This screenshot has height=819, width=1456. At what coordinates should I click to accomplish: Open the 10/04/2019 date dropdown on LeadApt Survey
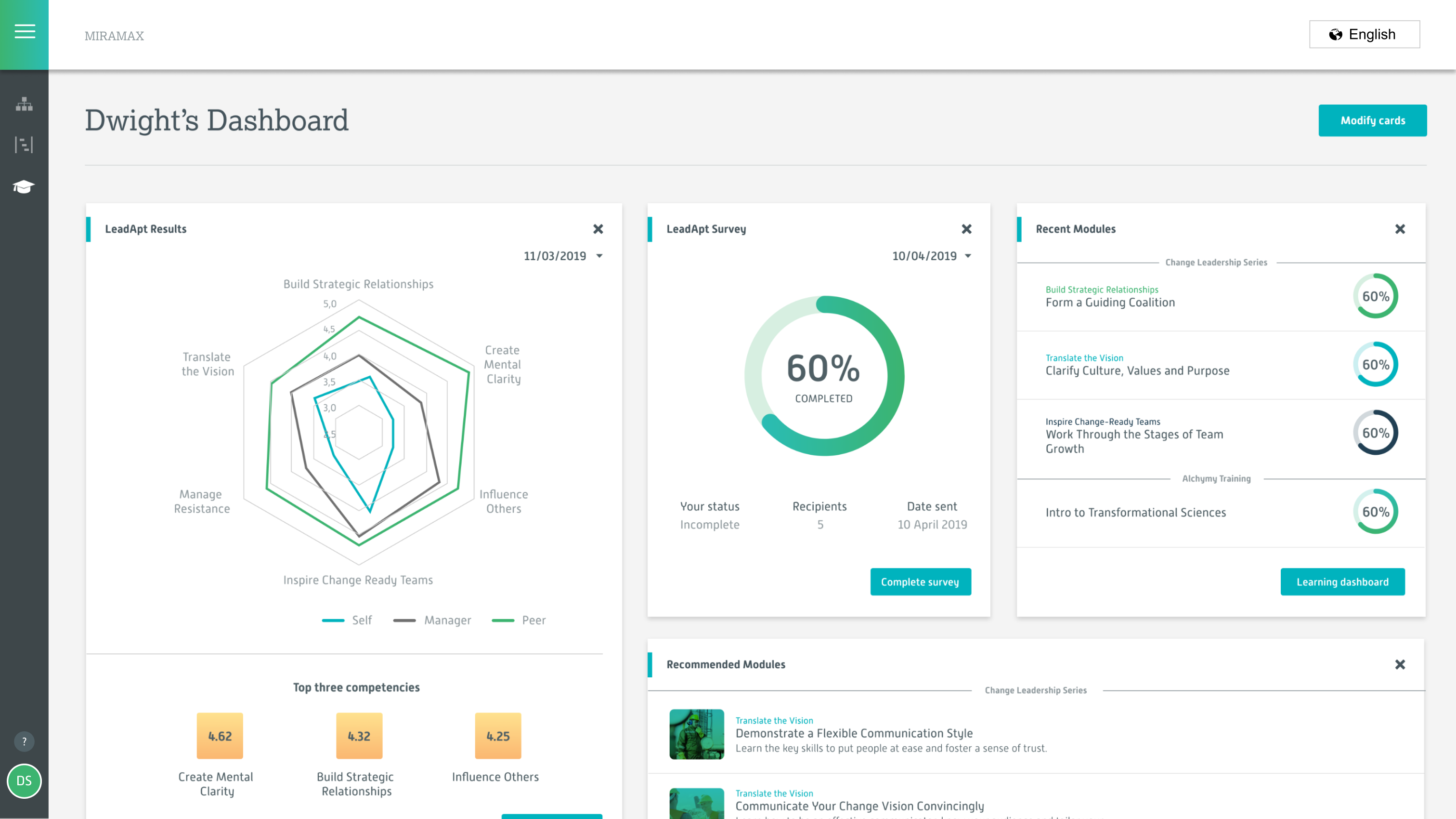click(x=932, y=256)
